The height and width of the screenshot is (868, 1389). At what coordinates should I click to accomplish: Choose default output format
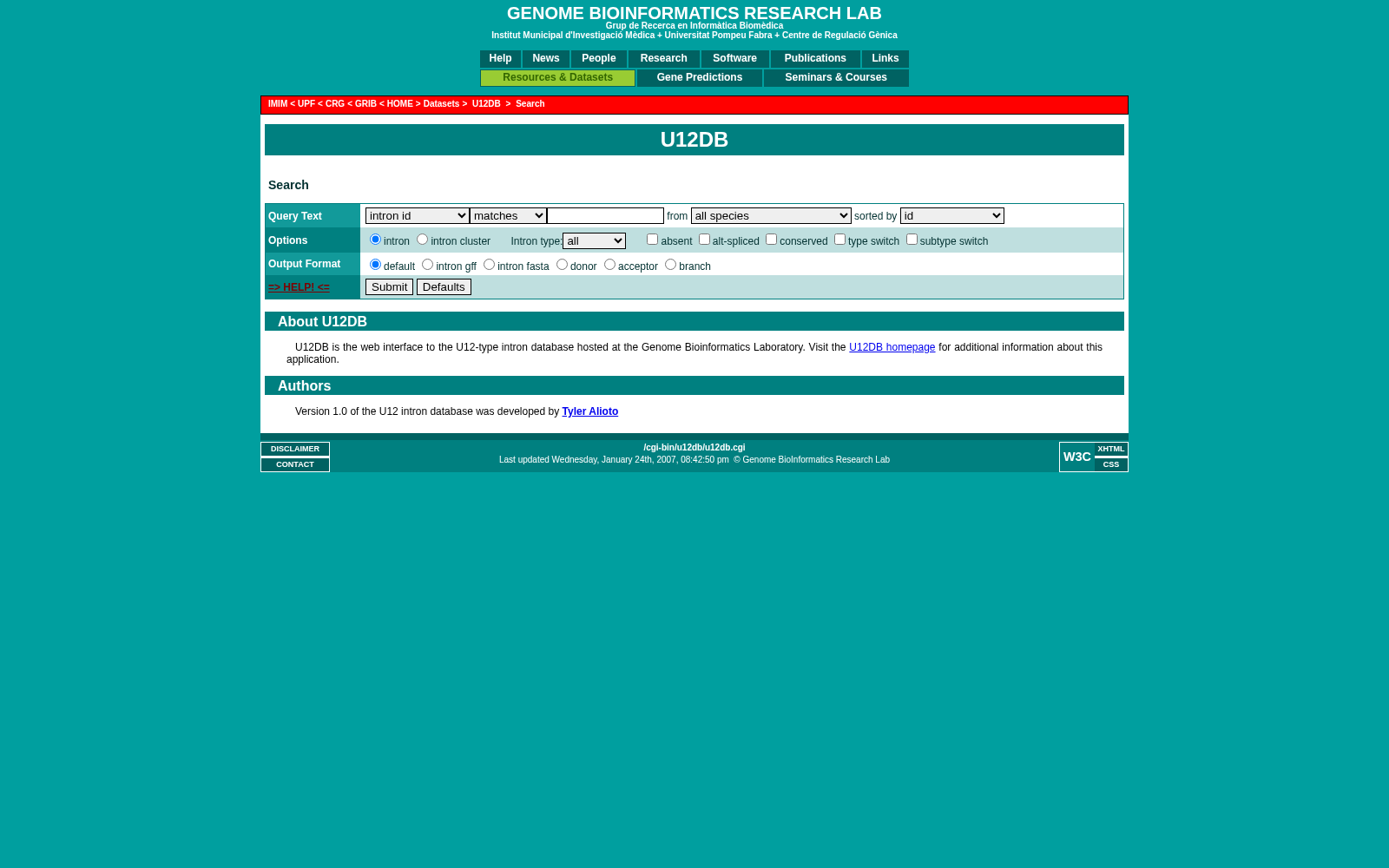[375, 265]
